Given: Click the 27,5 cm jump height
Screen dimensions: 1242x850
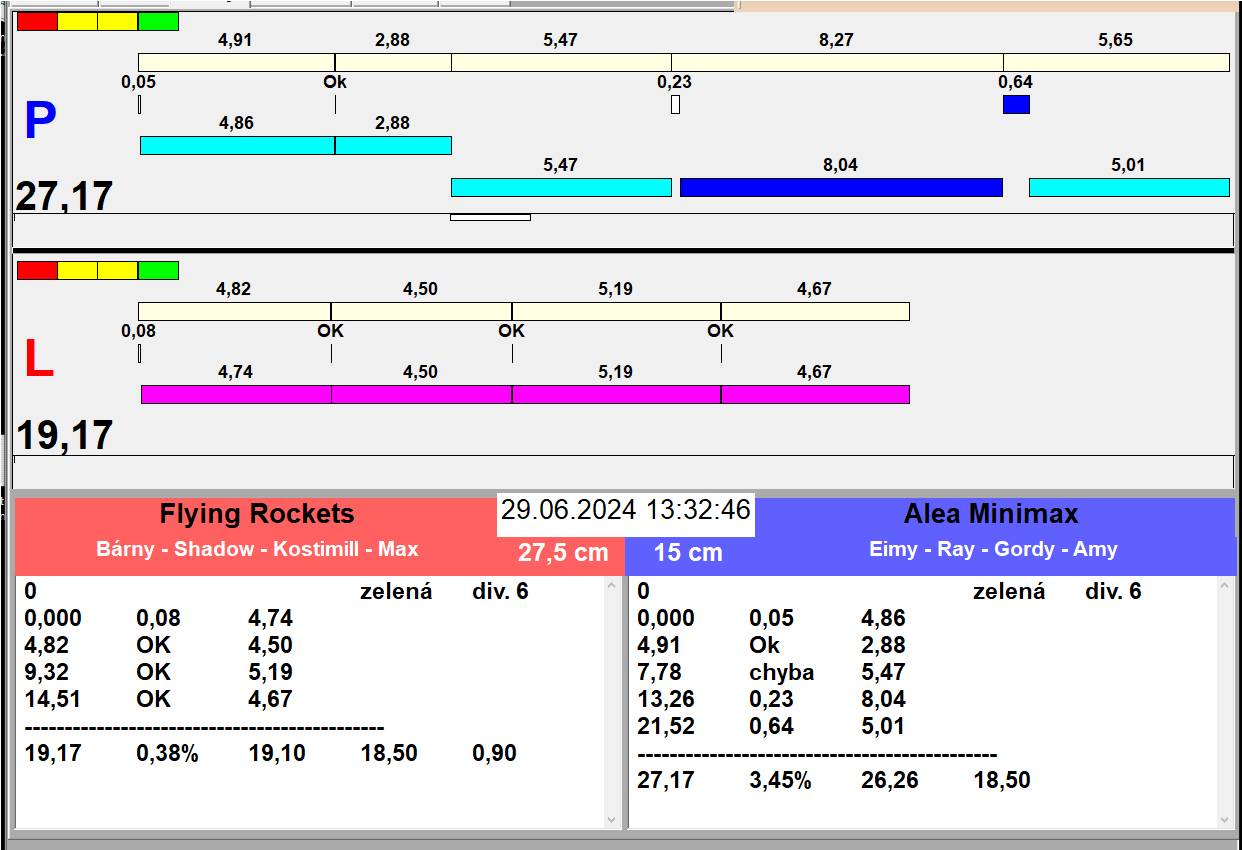Looking at the screenshot, I should tap(563, 552).
